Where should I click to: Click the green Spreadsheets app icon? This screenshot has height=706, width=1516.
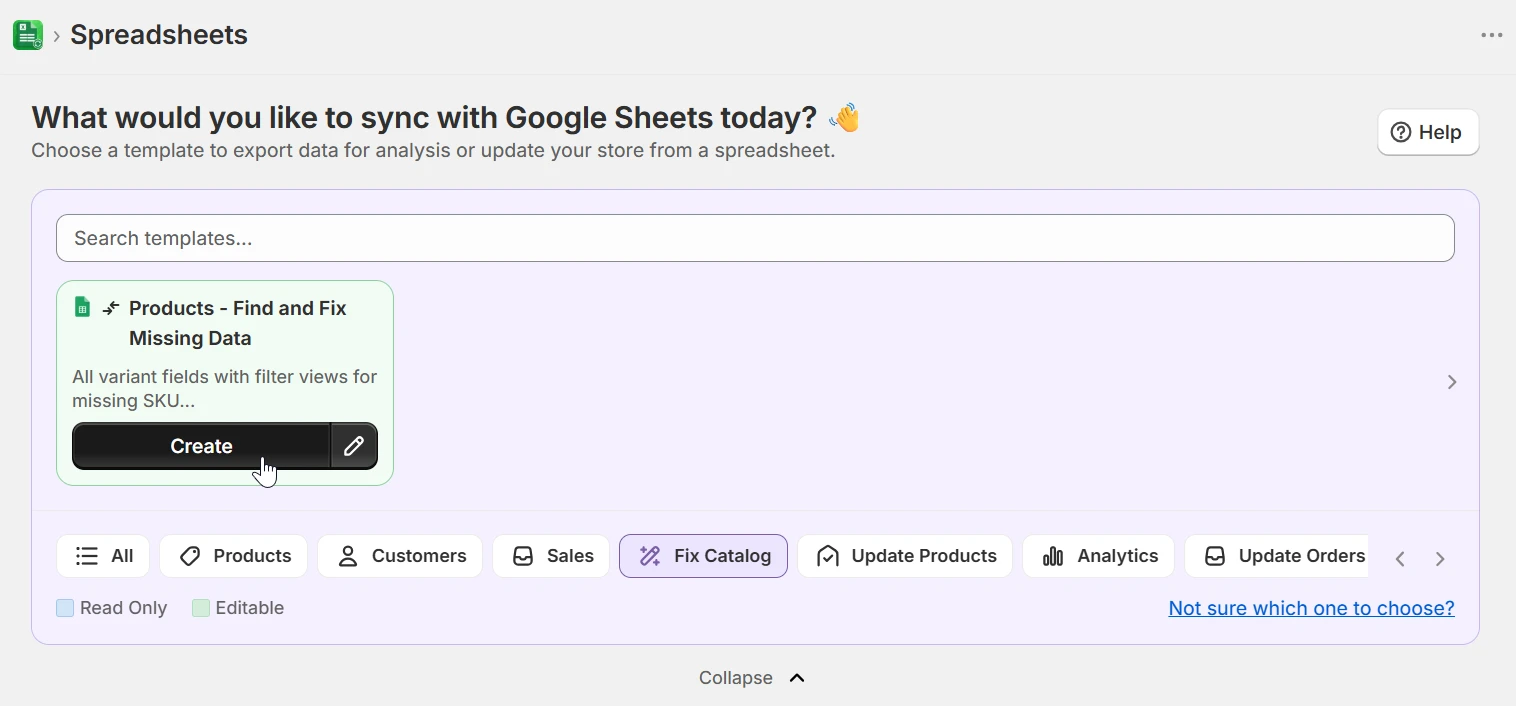pos(28,35)
